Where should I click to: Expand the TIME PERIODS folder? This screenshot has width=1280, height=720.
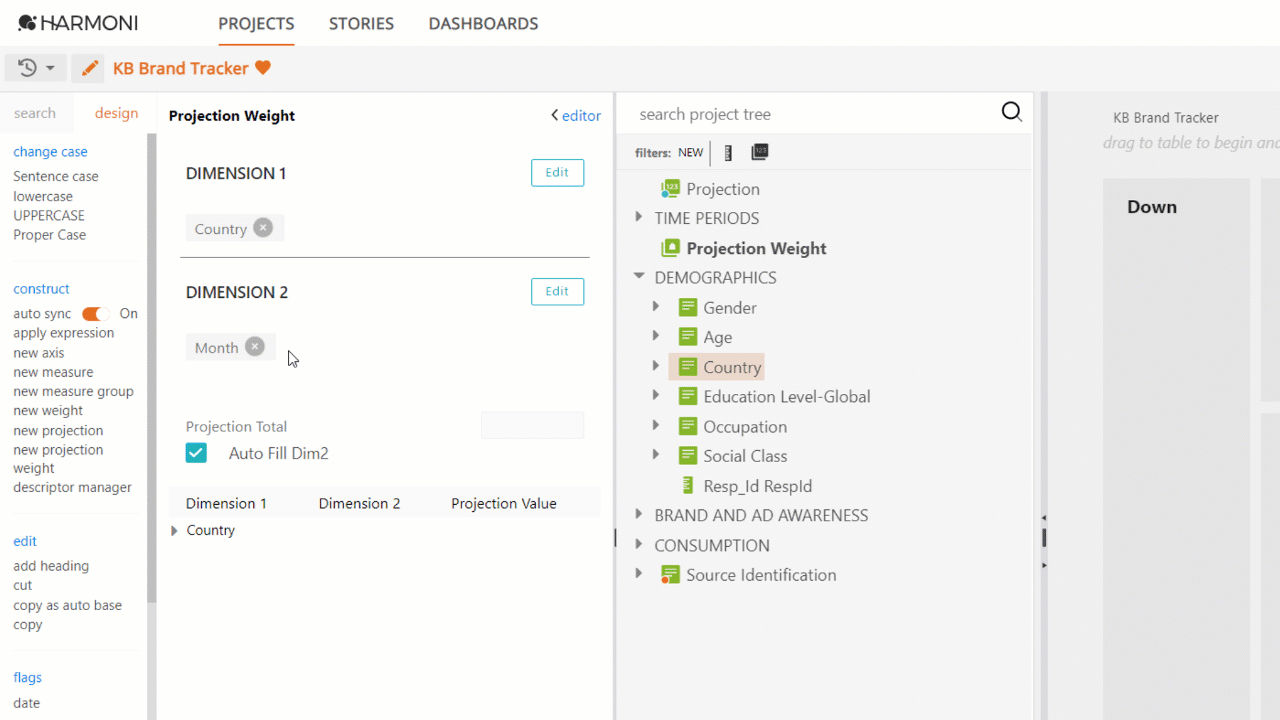pos(639,217)
